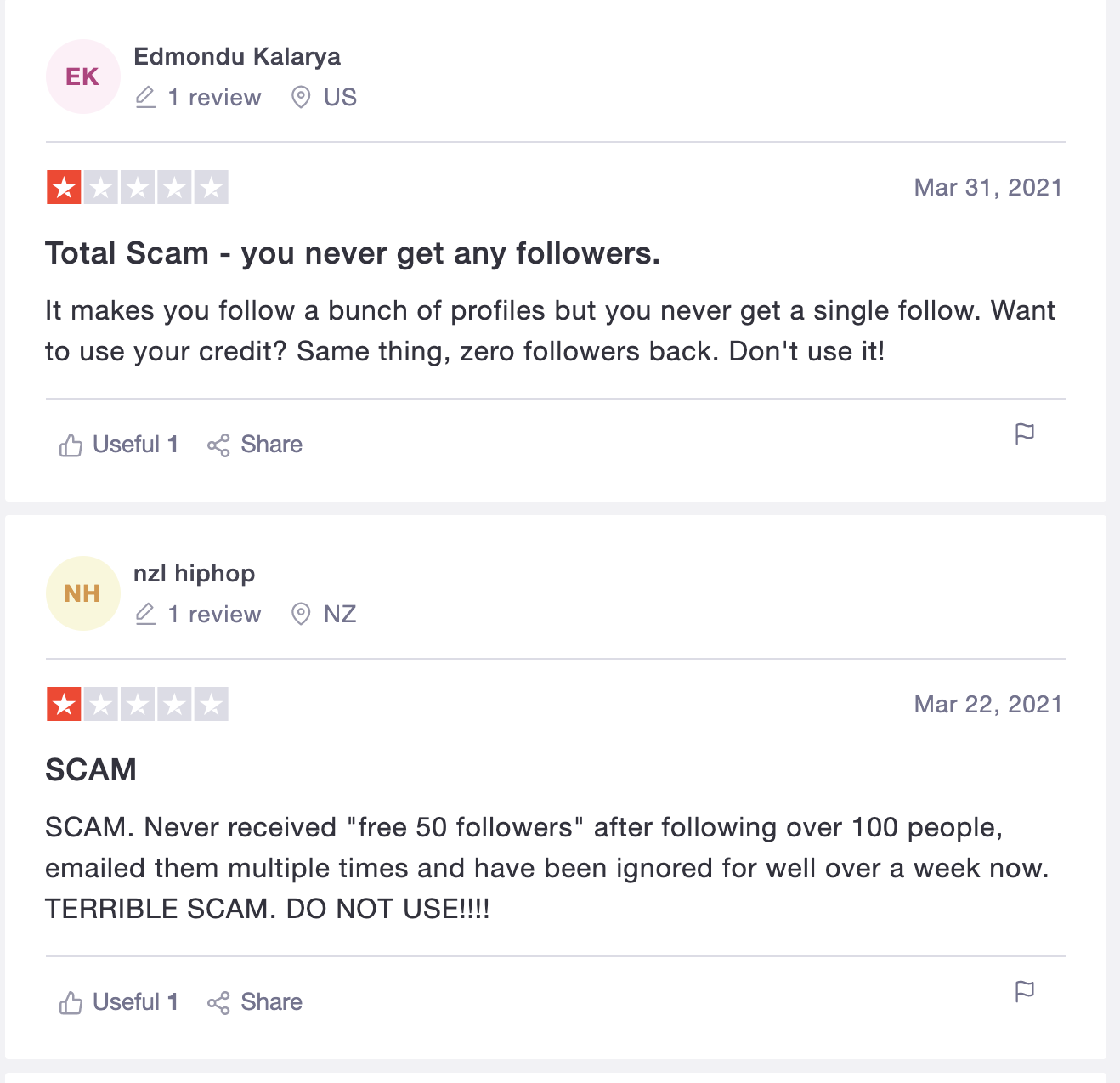Click pencil icon beside Edmondu's 1 review

click(x=146, y=97)
